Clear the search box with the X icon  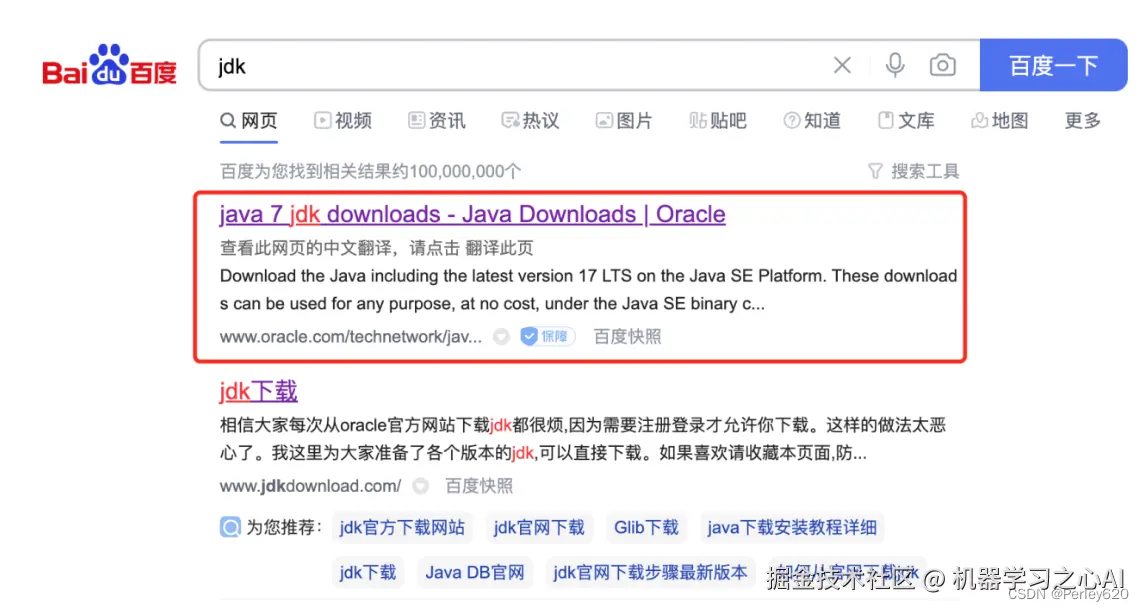click(842, 65)
